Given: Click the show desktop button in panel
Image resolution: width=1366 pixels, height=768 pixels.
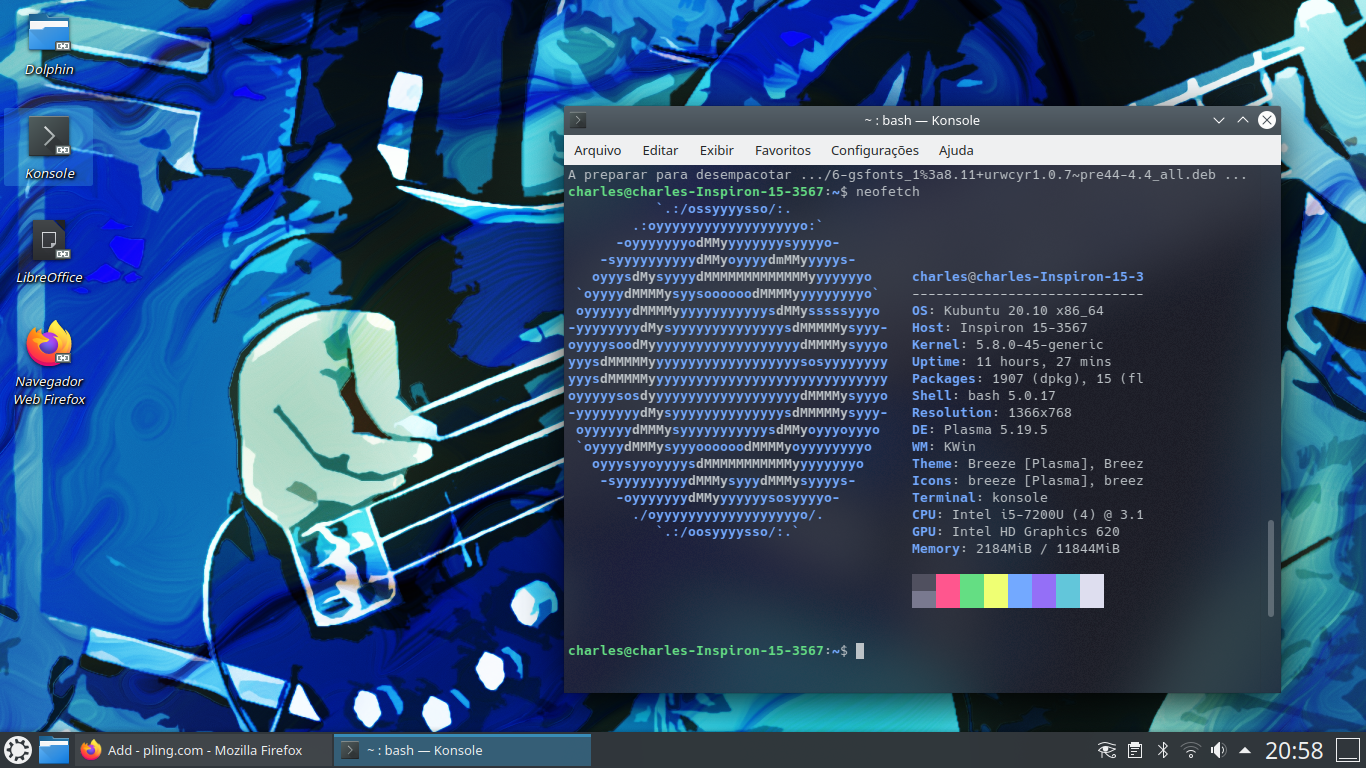Looking at the screenshot, I should pos(1348,750).
